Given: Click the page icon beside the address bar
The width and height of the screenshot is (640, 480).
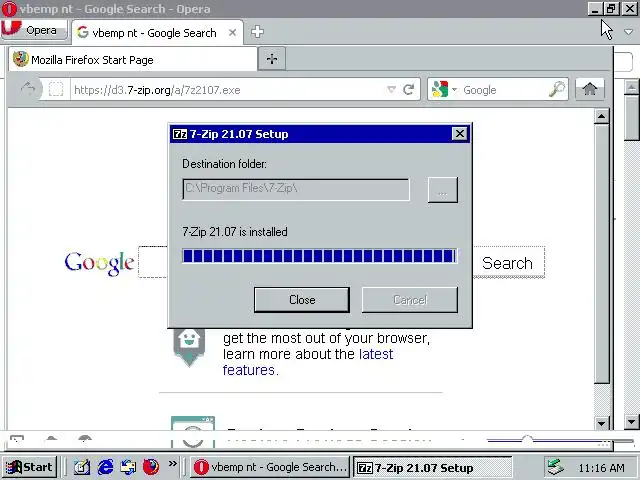Looking at the screenshot, I should click(56, 89).
